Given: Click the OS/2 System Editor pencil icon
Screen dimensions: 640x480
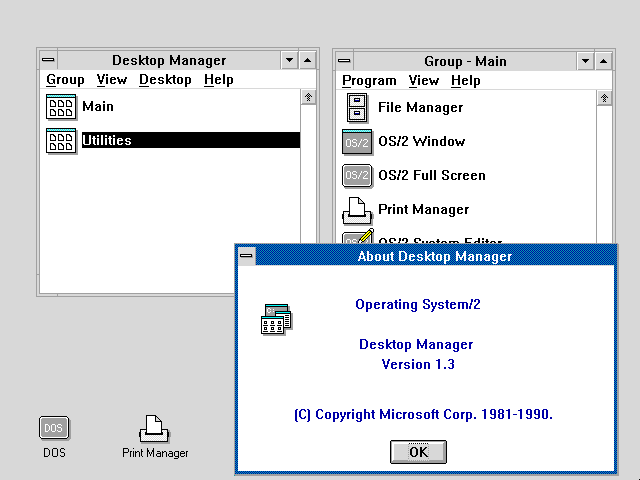Looking at the screenshot, I should click(358, 236).
